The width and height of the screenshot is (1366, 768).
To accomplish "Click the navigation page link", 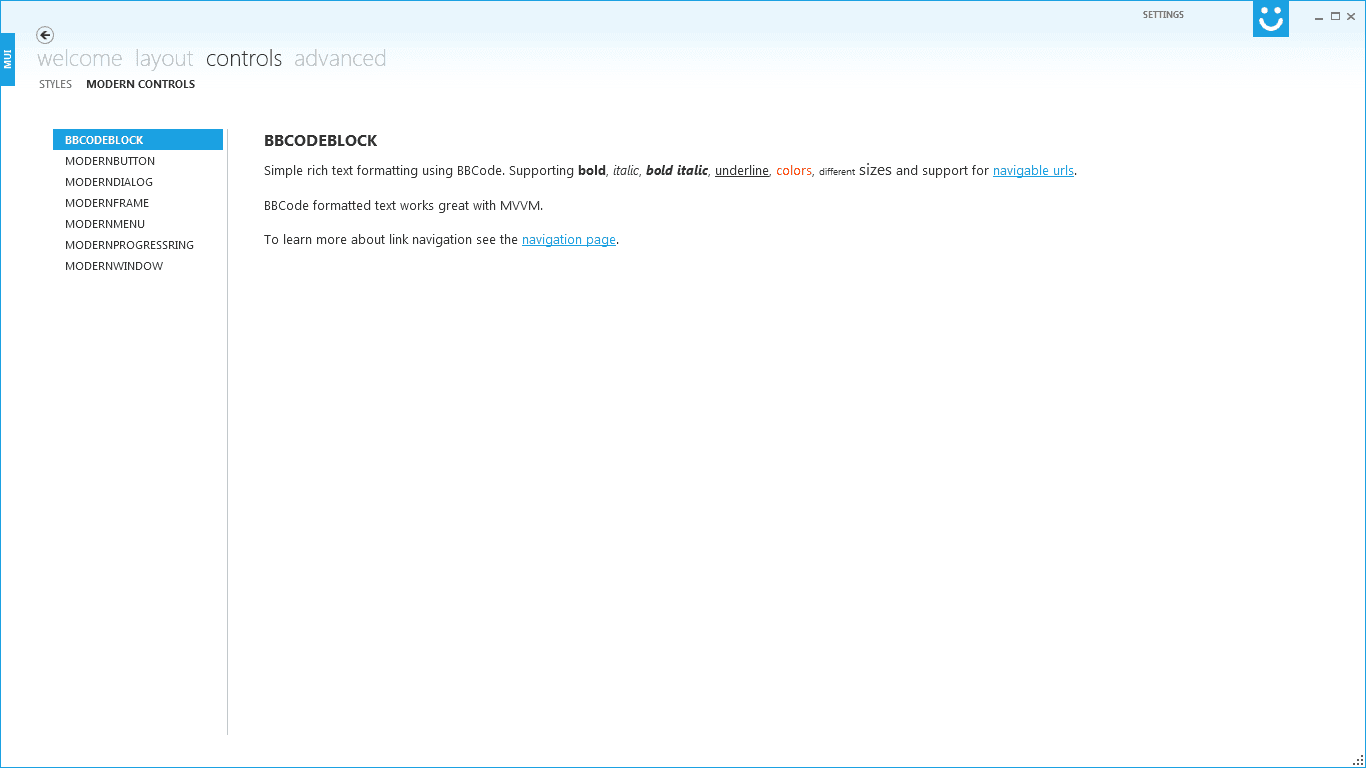I will point(568,239).
